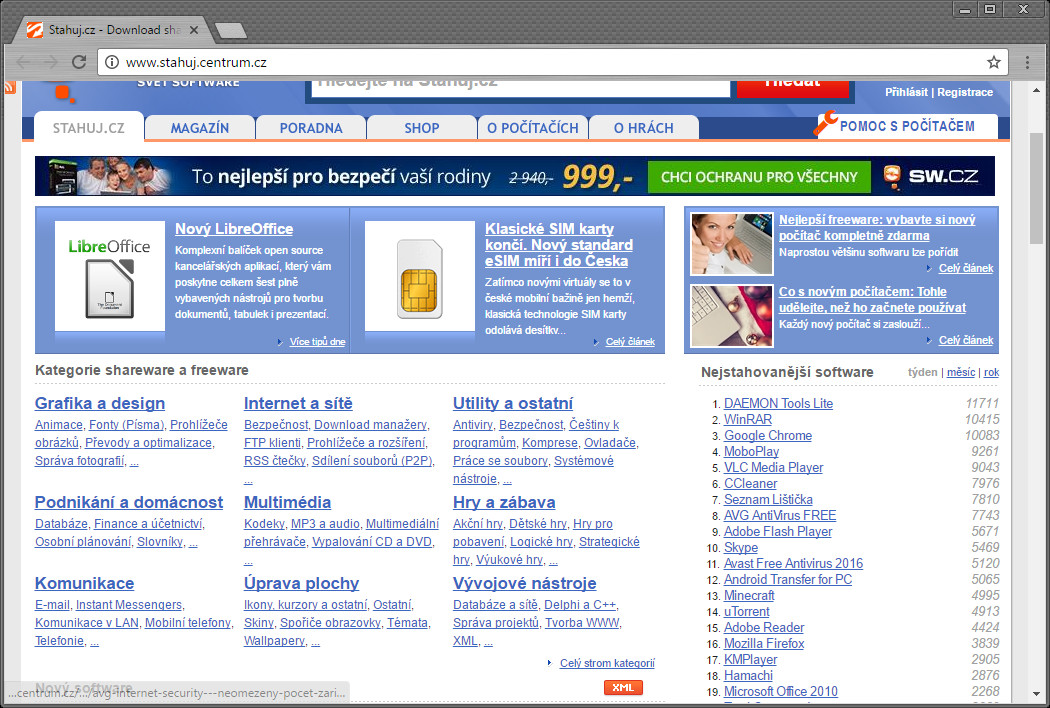Click the SW.CZ logo in banner
1050x708 pixels.
(x=931, y=177)
